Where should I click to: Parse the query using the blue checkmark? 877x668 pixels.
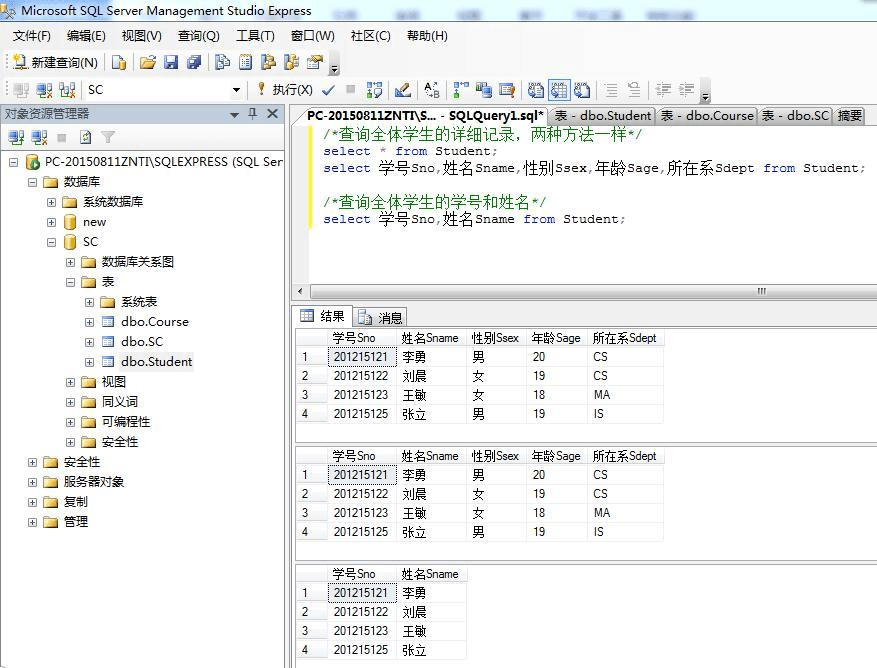point(328,90)
